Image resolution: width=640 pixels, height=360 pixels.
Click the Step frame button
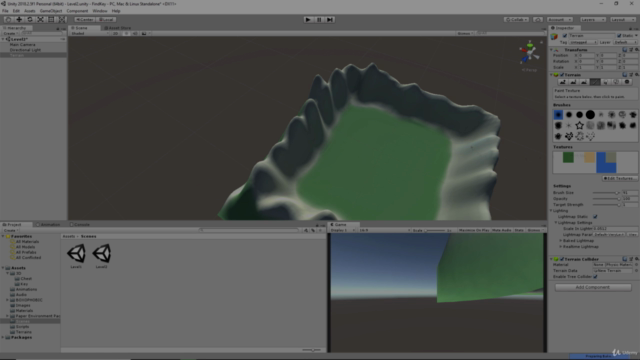330,20
